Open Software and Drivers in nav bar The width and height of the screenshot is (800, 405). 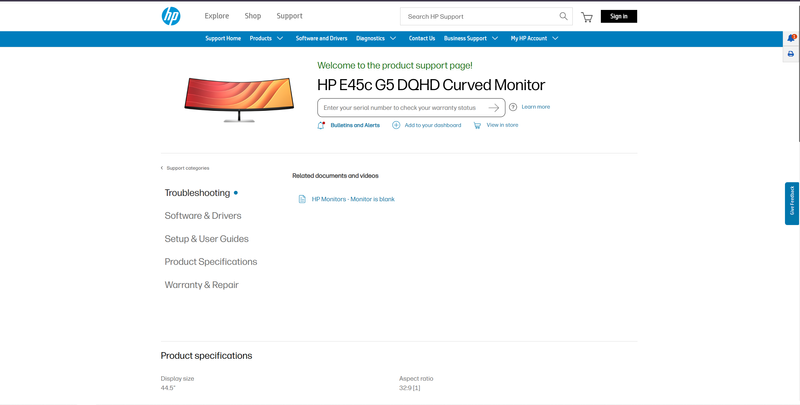[321, 38]
